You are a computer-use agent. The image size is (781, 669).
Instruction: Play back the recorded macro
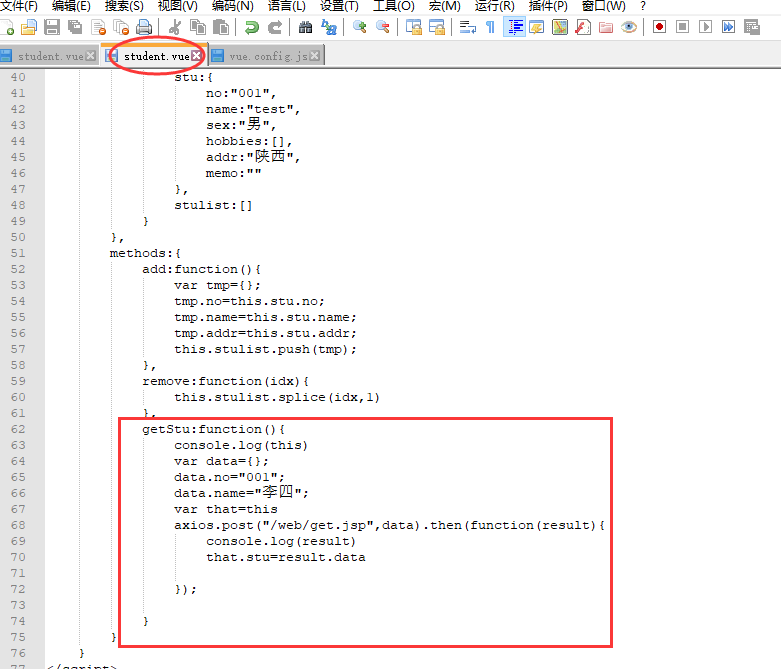pos(705,27)
